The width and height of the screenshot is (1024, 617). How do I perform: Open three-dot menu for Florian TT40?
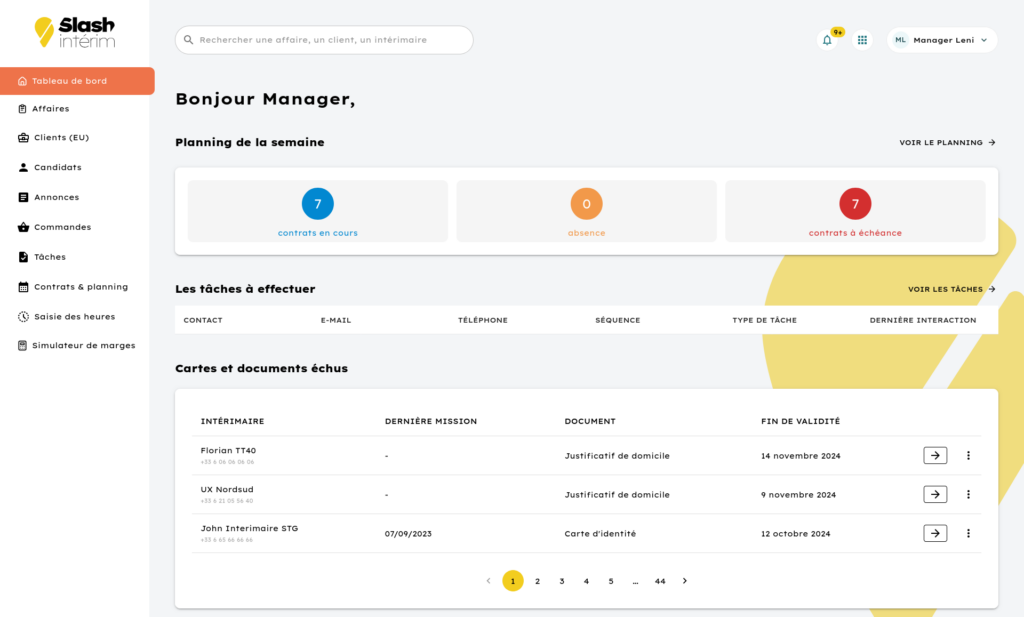968,456
